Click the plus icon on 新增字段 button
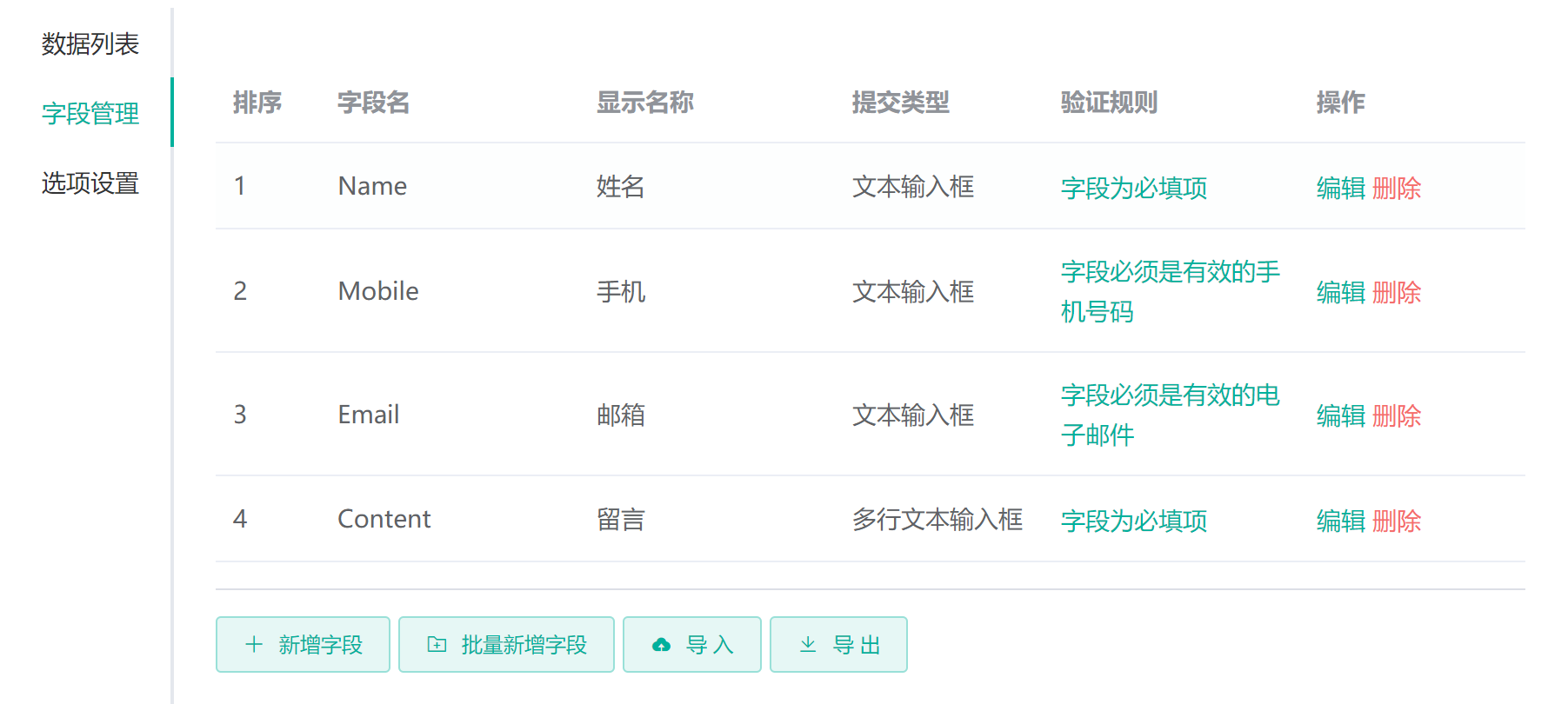The image size is (1568, 704). click(254, 644)
